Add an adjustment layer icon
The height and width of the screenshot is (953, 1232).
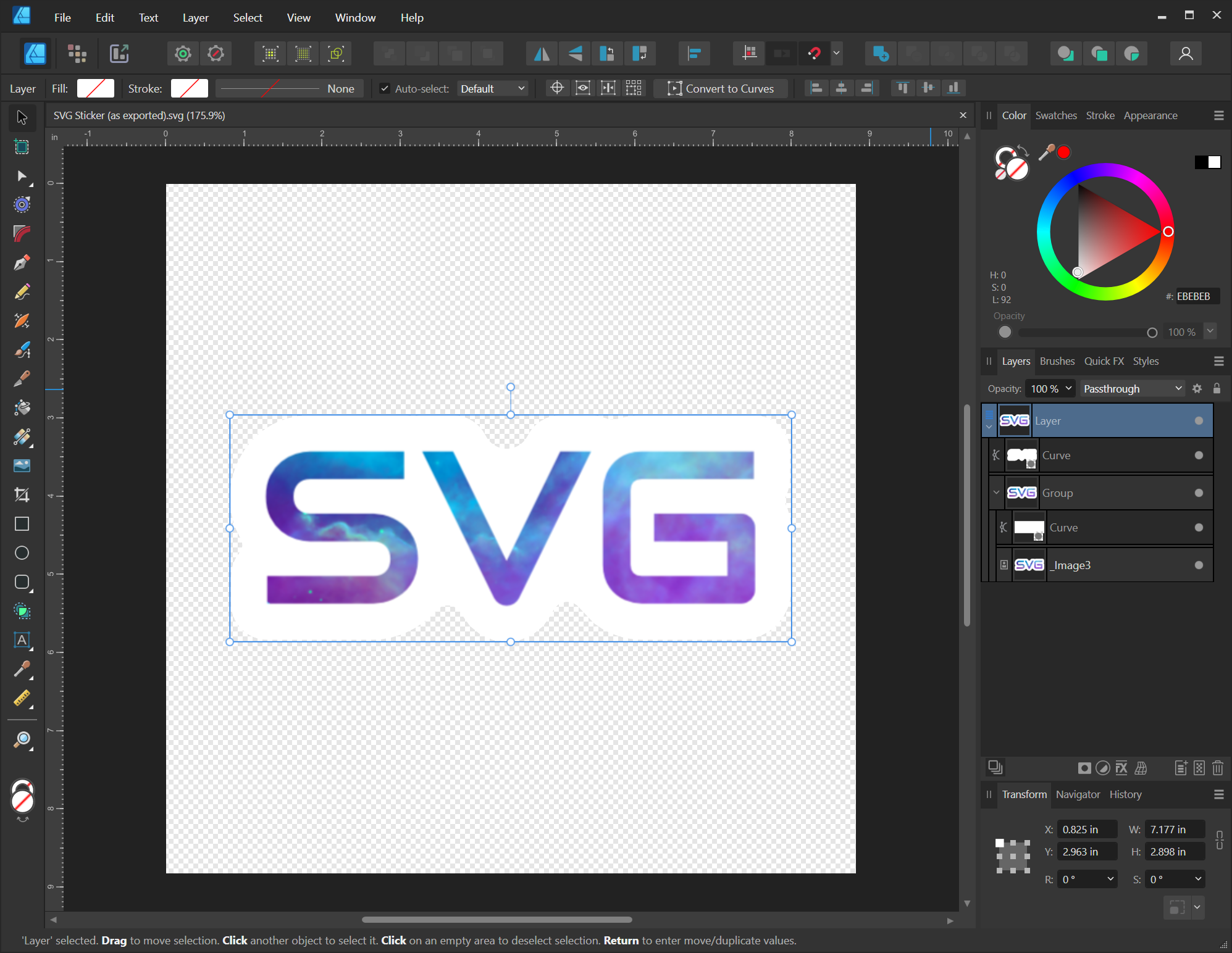pos(1102,768)
